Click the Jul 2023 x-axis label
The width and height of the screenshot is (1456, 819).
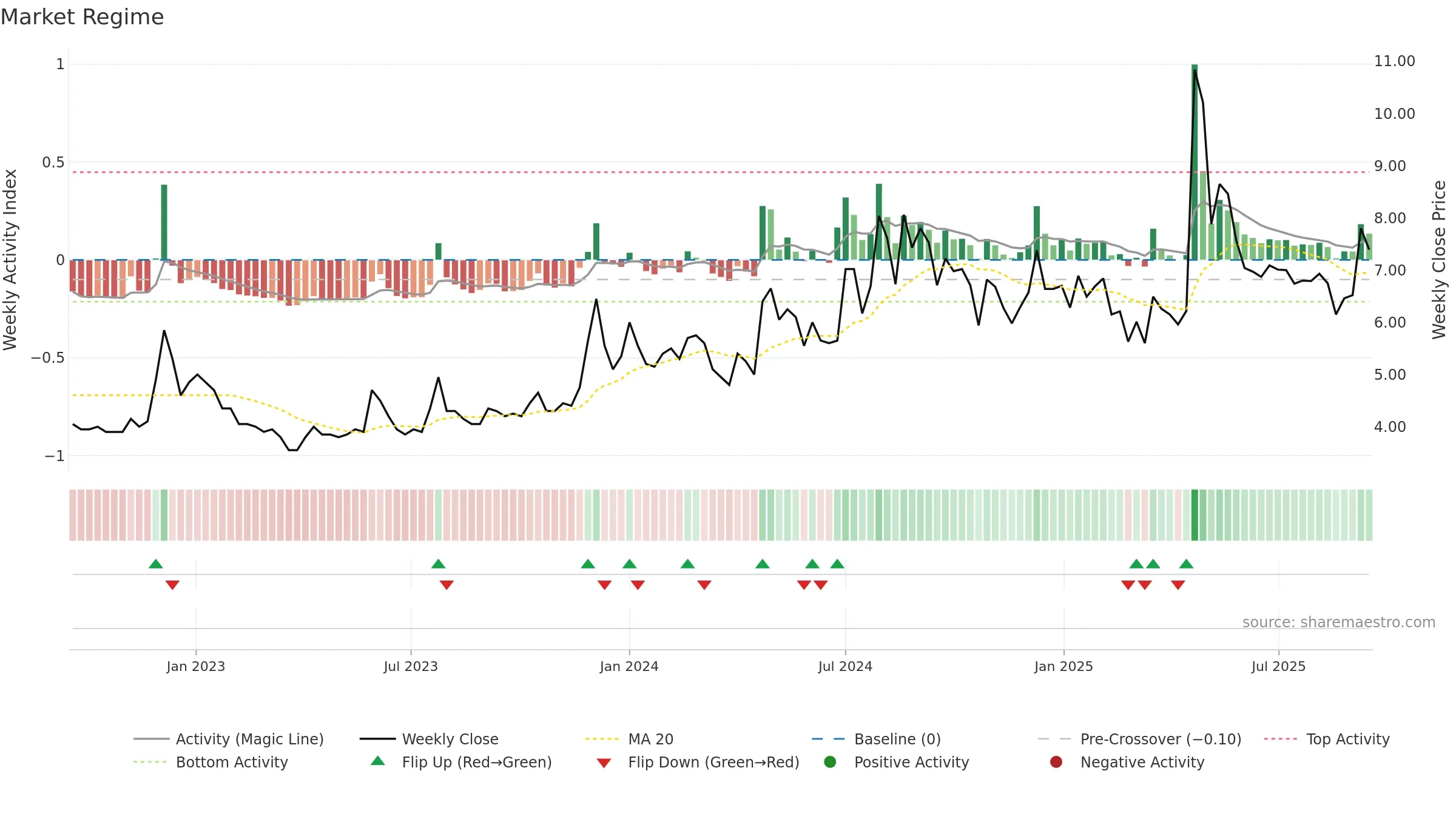(411, 666)
